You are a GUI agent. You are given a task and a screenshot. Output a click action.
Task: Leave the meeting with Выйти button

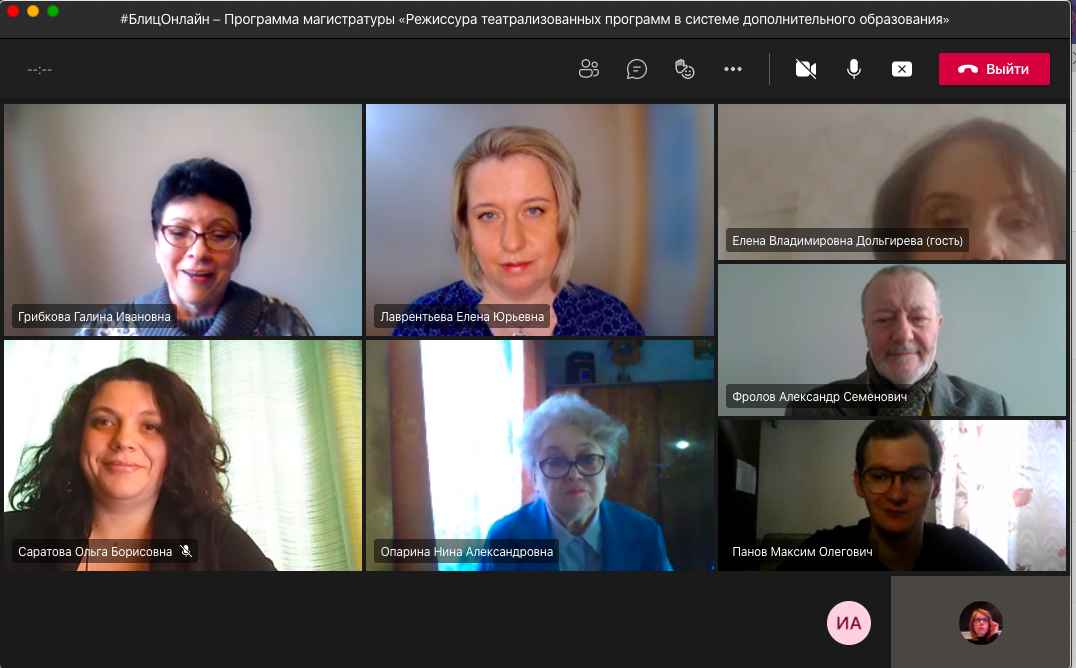(x=994, y=69)
